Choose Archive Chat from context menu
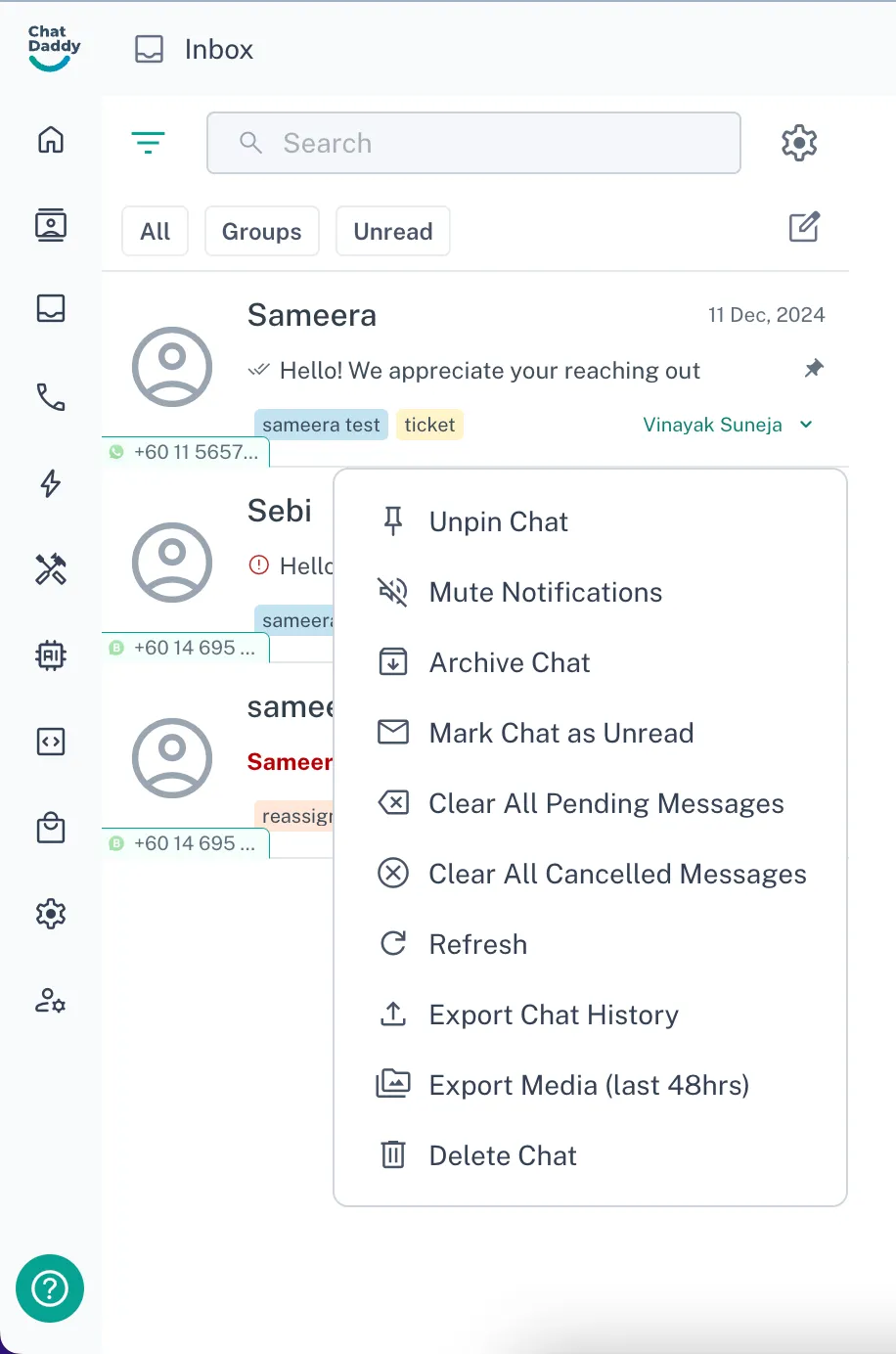The image size is (896, 1354). (x=509, y=662)
